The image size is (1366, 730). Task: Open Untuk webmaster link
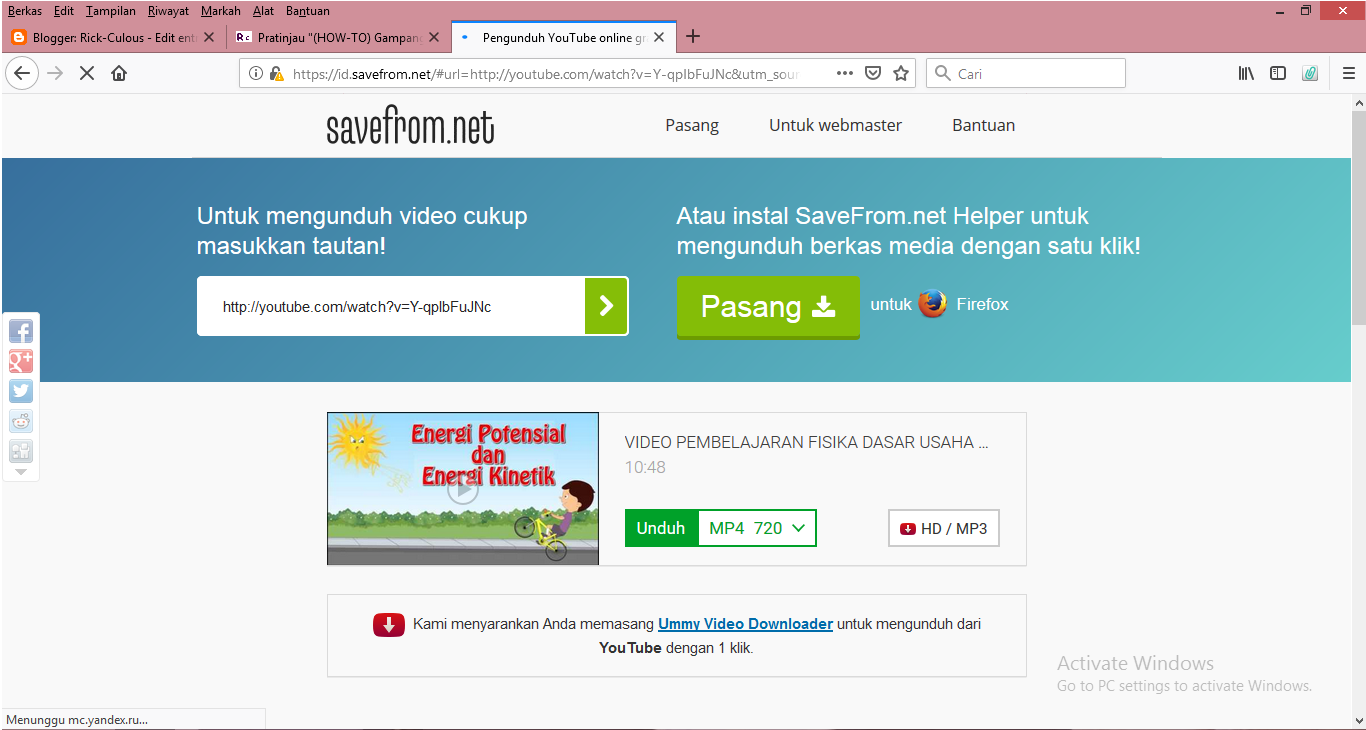coord(835,125)
